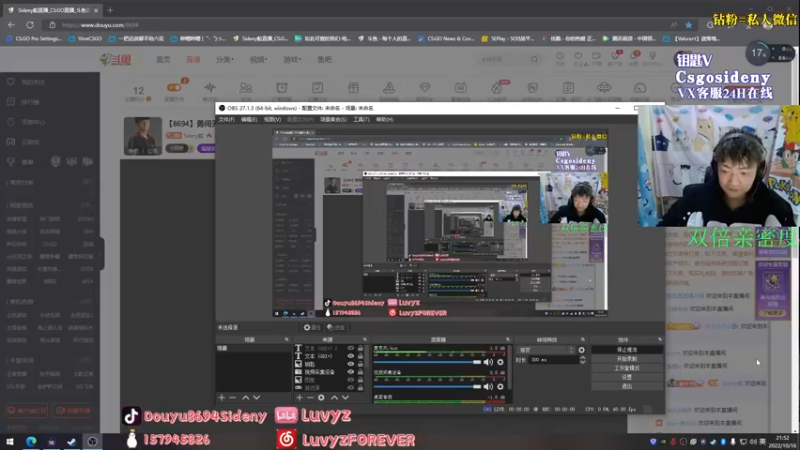The height and width of the screenshot is (450, 800).
Task: Mute the 麦克风/Aux mixer channel
Action: (488, 362)
